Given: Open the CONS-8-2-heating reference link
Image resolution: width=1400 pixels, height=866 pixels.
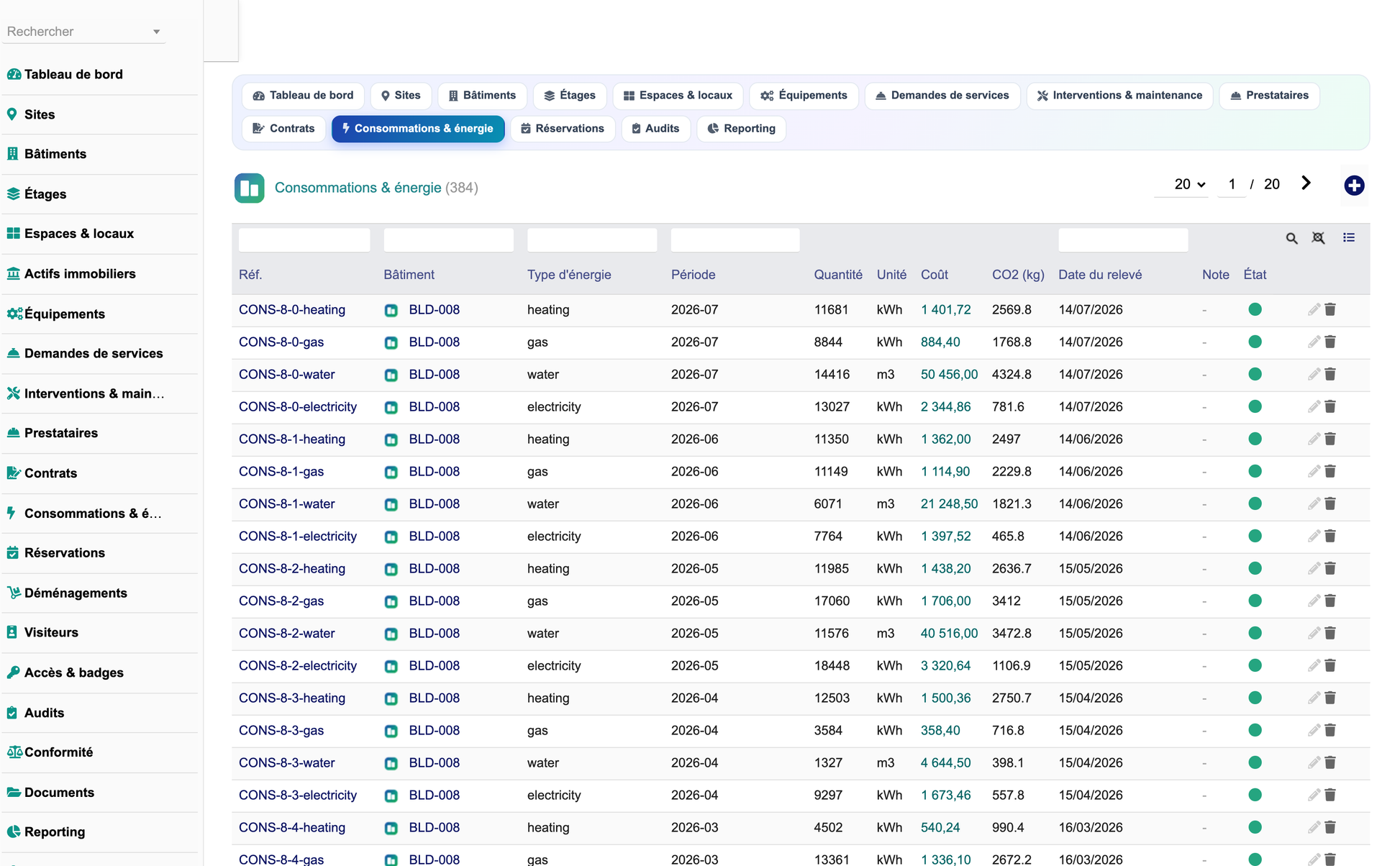Looking at the screenshot, I should coord(292,568).
